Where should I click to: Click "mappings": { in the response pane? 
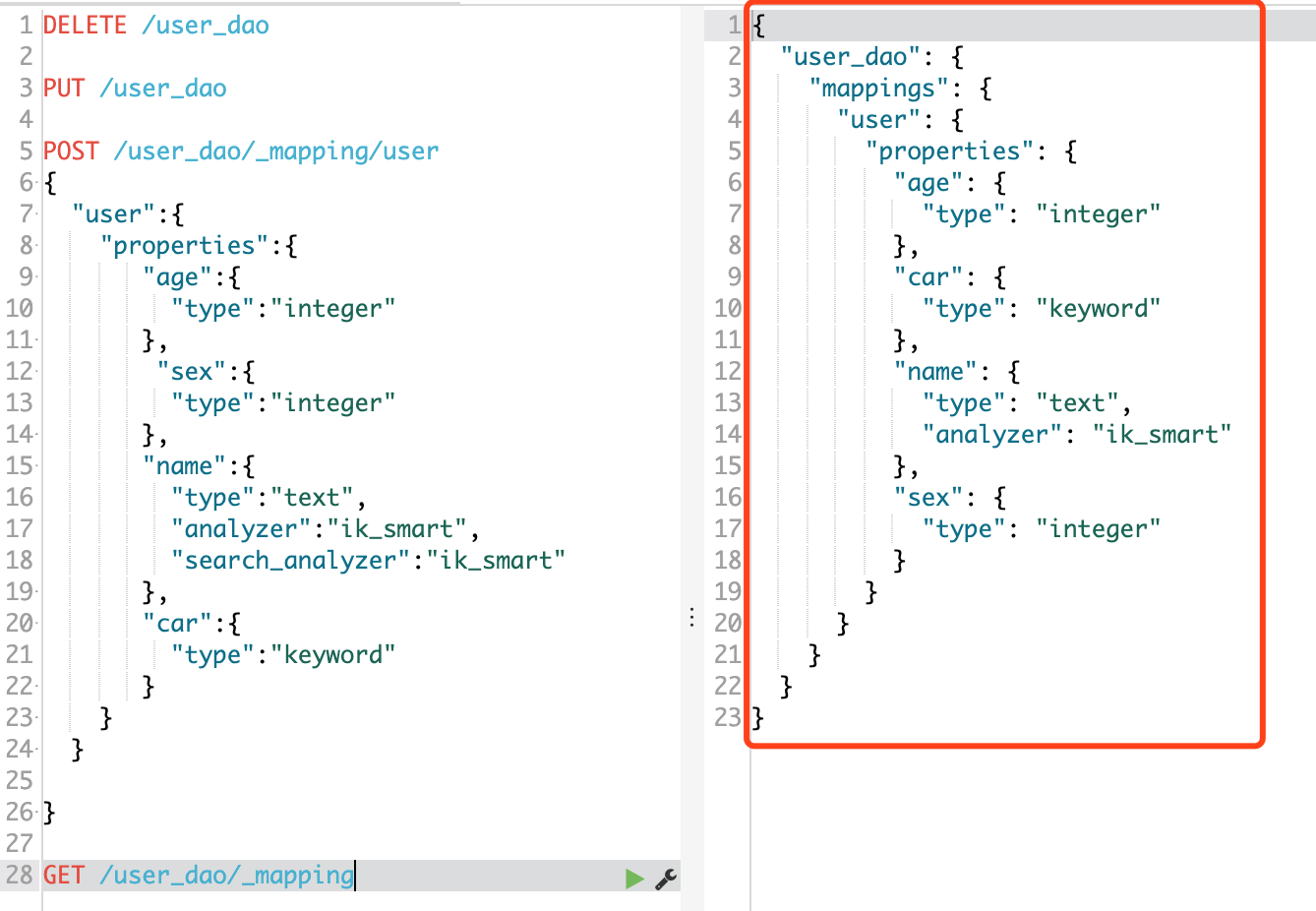tap(901, 89)
